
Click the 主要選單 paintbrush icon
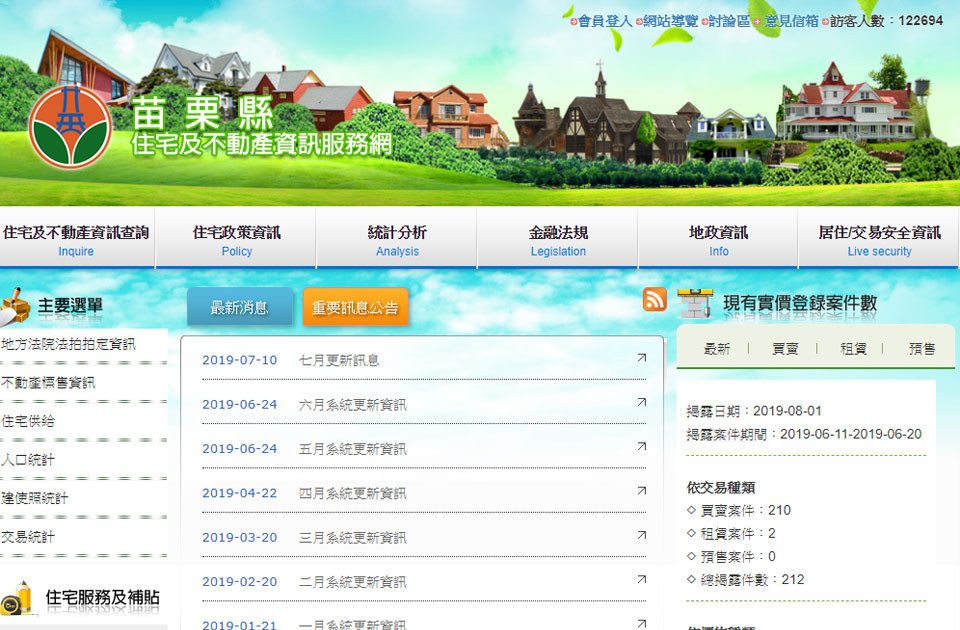tap(15, 306)
